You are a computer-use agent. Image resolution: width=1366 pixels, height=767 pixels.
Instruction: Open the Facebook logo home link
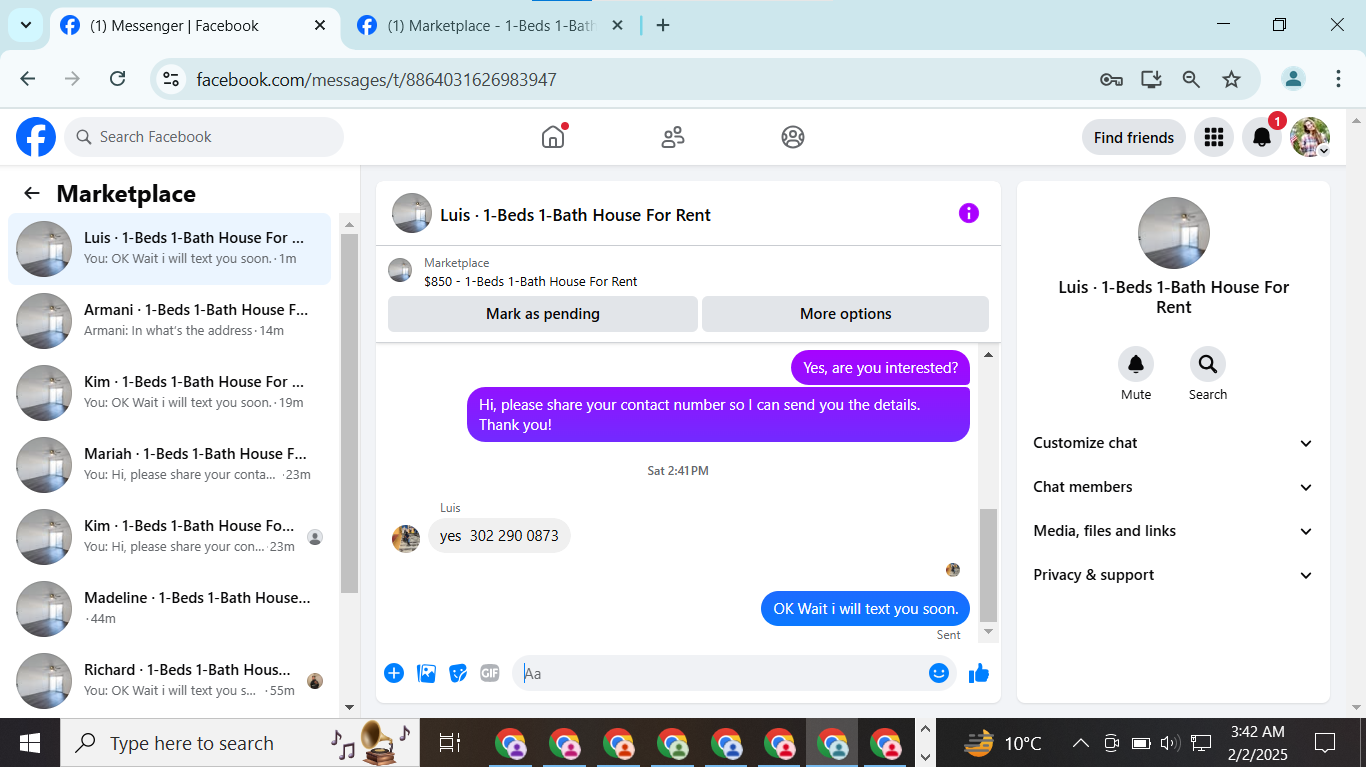point(36,137)
